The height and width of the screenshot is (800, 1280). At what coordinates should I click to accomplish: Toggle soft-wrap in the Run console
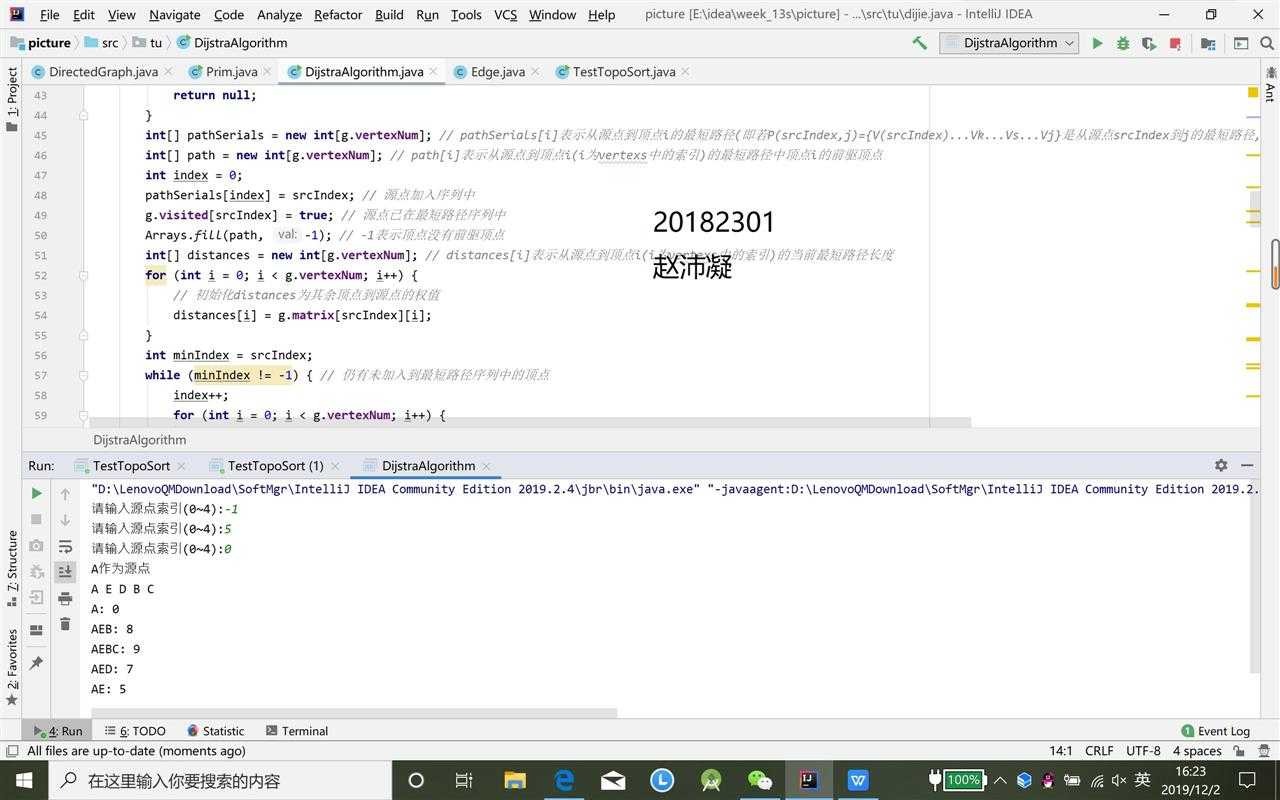(65, 546)
